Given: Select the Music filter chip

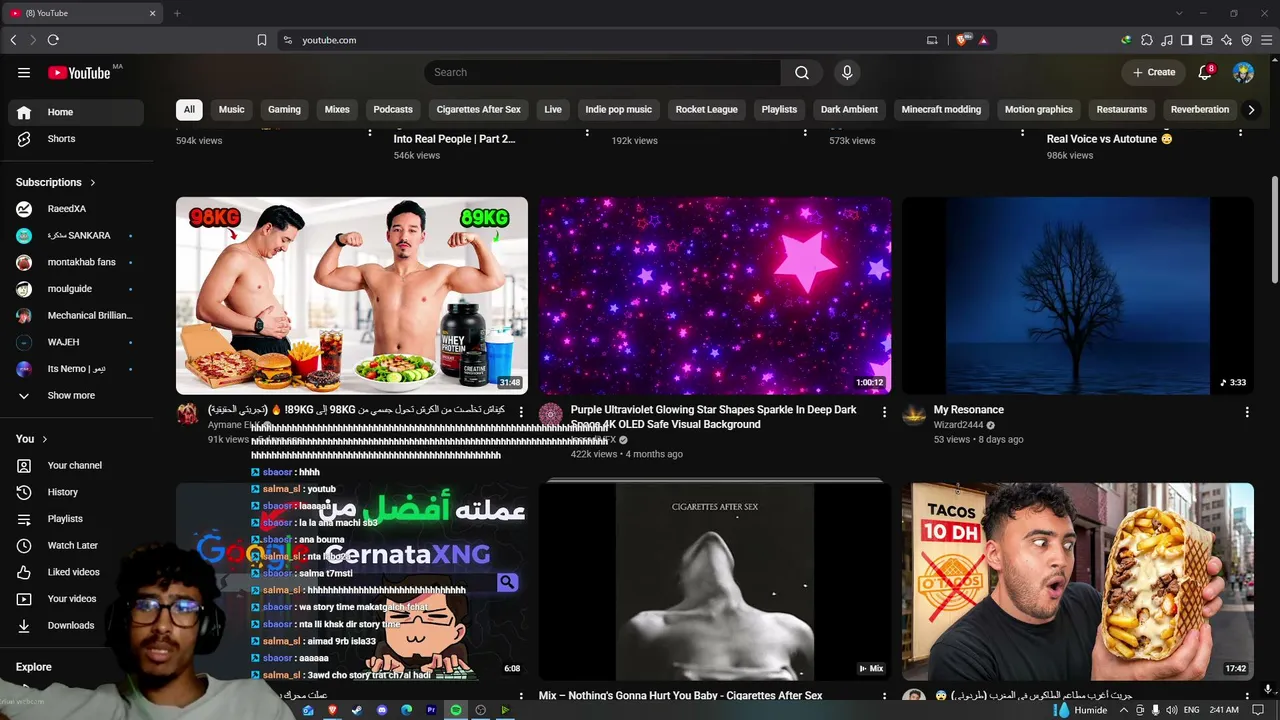Looking at the screenshot, I should tap(231, 110).
